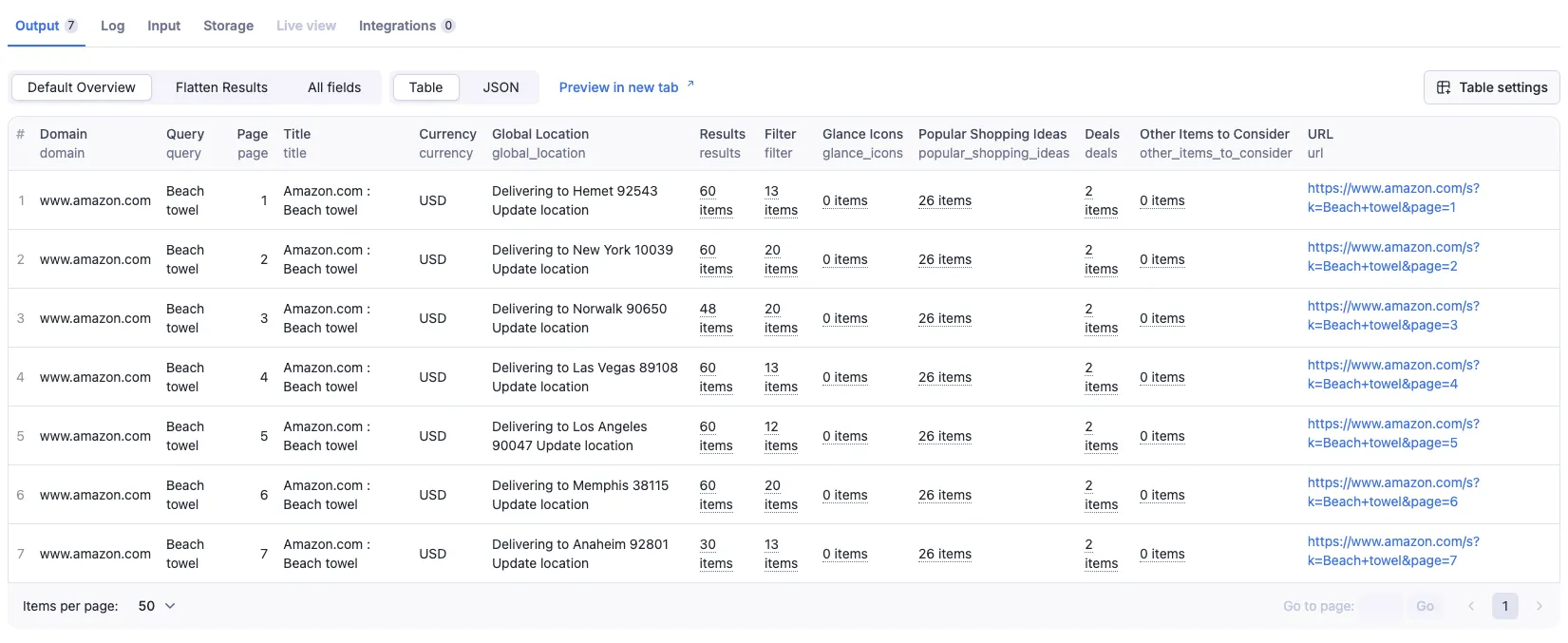Click www.amazon.com domain in row 7
This screenshot has height=643, width=1568.
point(95,554)
